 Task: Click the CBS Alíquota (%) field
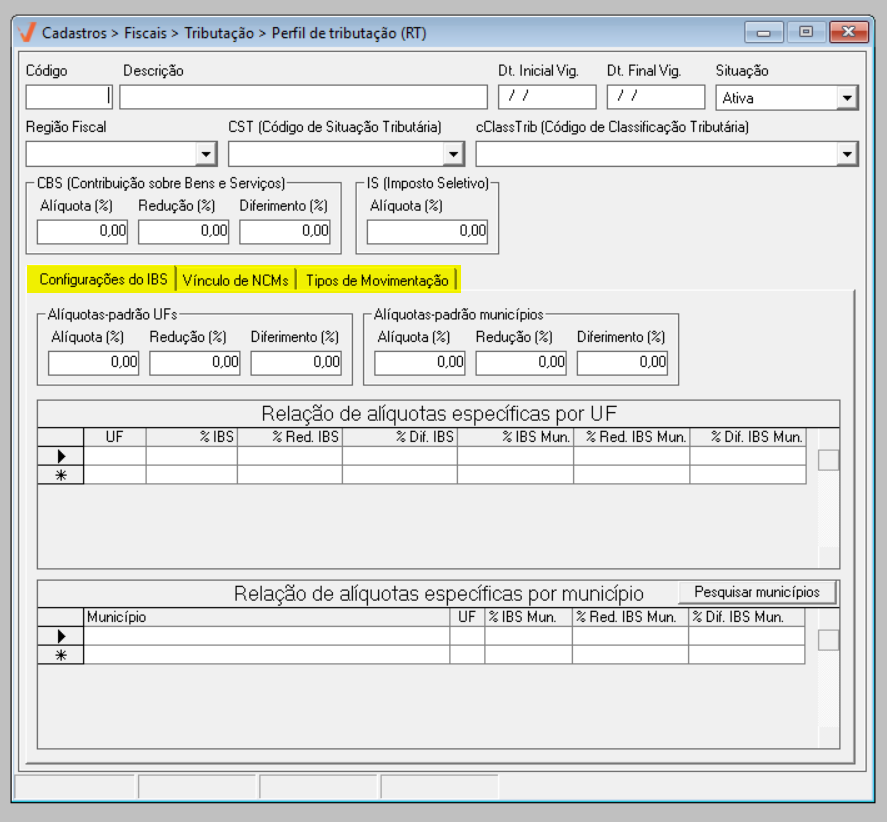coord(83,231)
